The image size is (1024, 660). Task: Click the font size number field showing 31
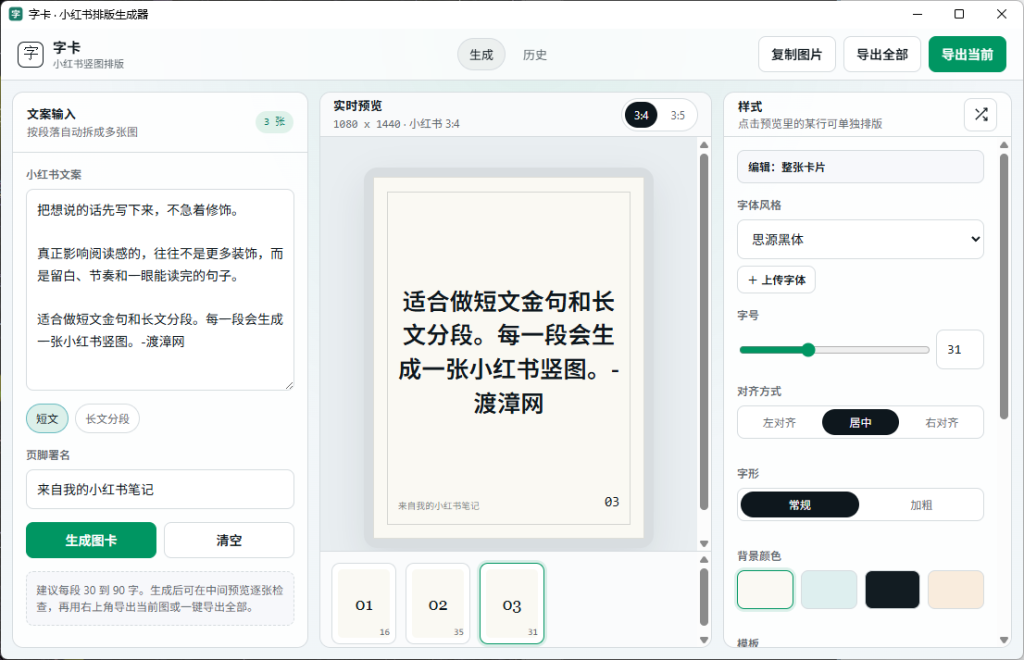959,349
